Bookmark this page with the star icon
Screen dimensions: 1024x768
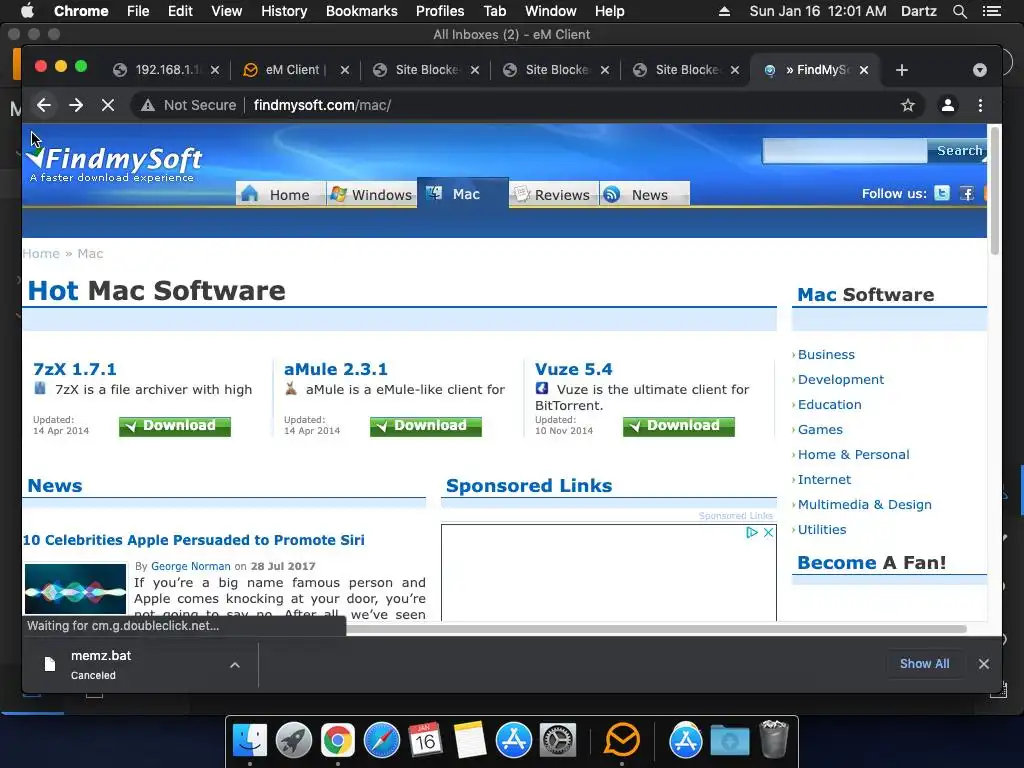[908, 105]
